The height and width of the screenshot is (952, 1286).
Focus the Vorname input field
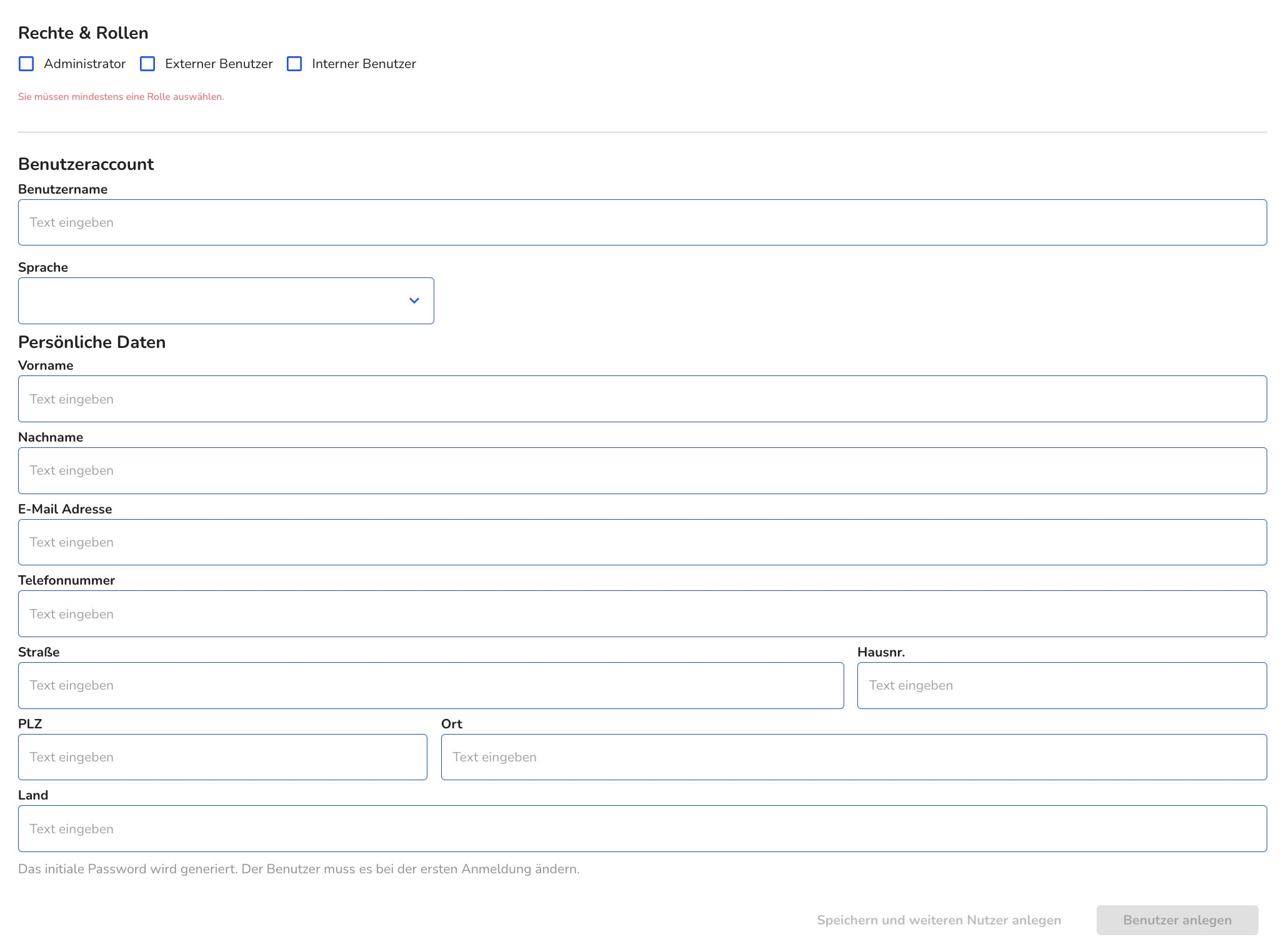click(x=642, y=399)
